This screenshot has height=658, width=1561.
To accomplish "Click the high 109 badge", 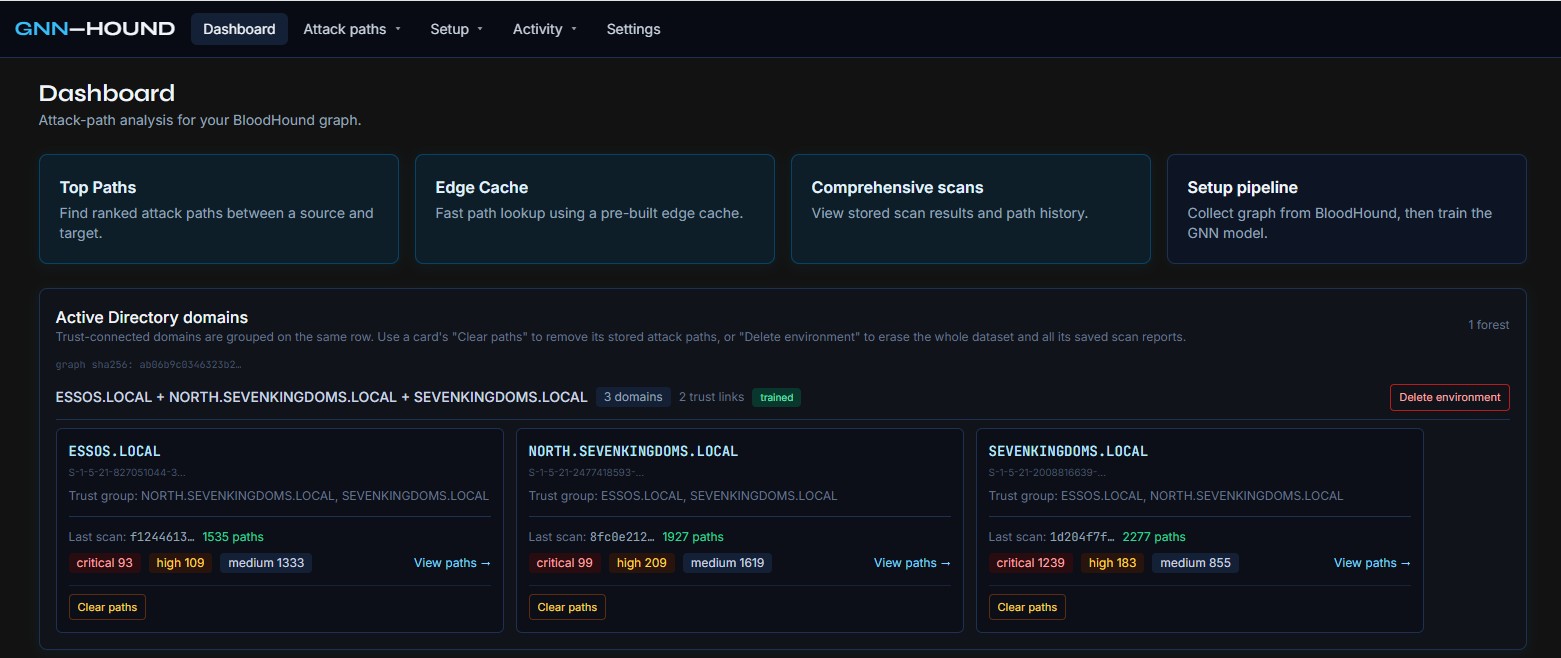I will click(x=180, y=563).
